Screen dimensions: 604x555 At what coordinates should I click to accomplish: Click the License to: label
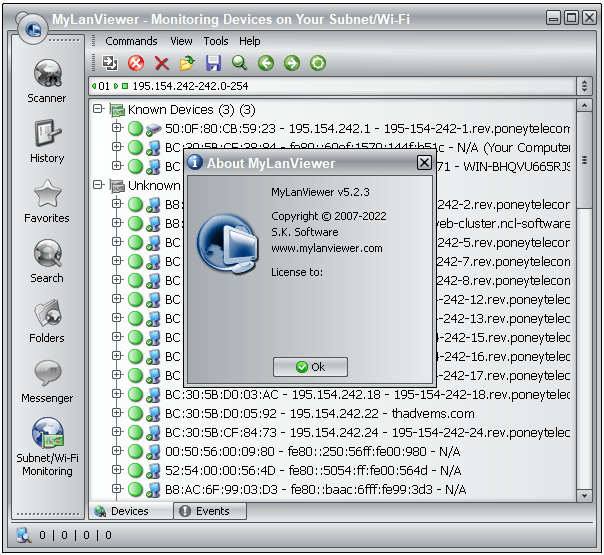297,272
